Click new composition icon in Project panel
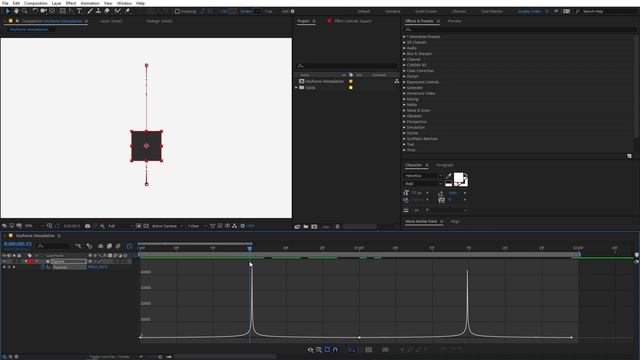The height and width of the screenshot is (360, 640). point(314,227)
